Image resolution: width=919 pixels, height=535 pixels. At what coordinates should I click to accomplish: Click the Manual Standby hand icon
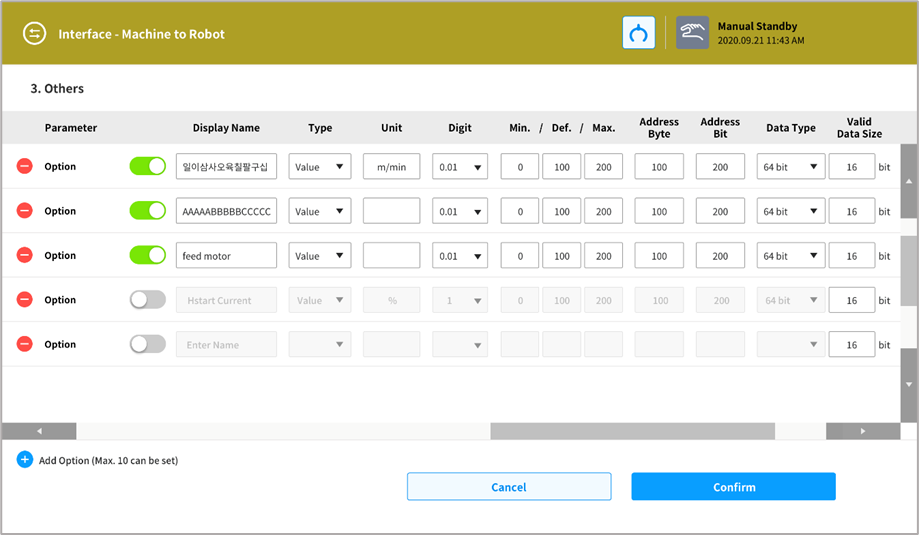pos(692,33)
